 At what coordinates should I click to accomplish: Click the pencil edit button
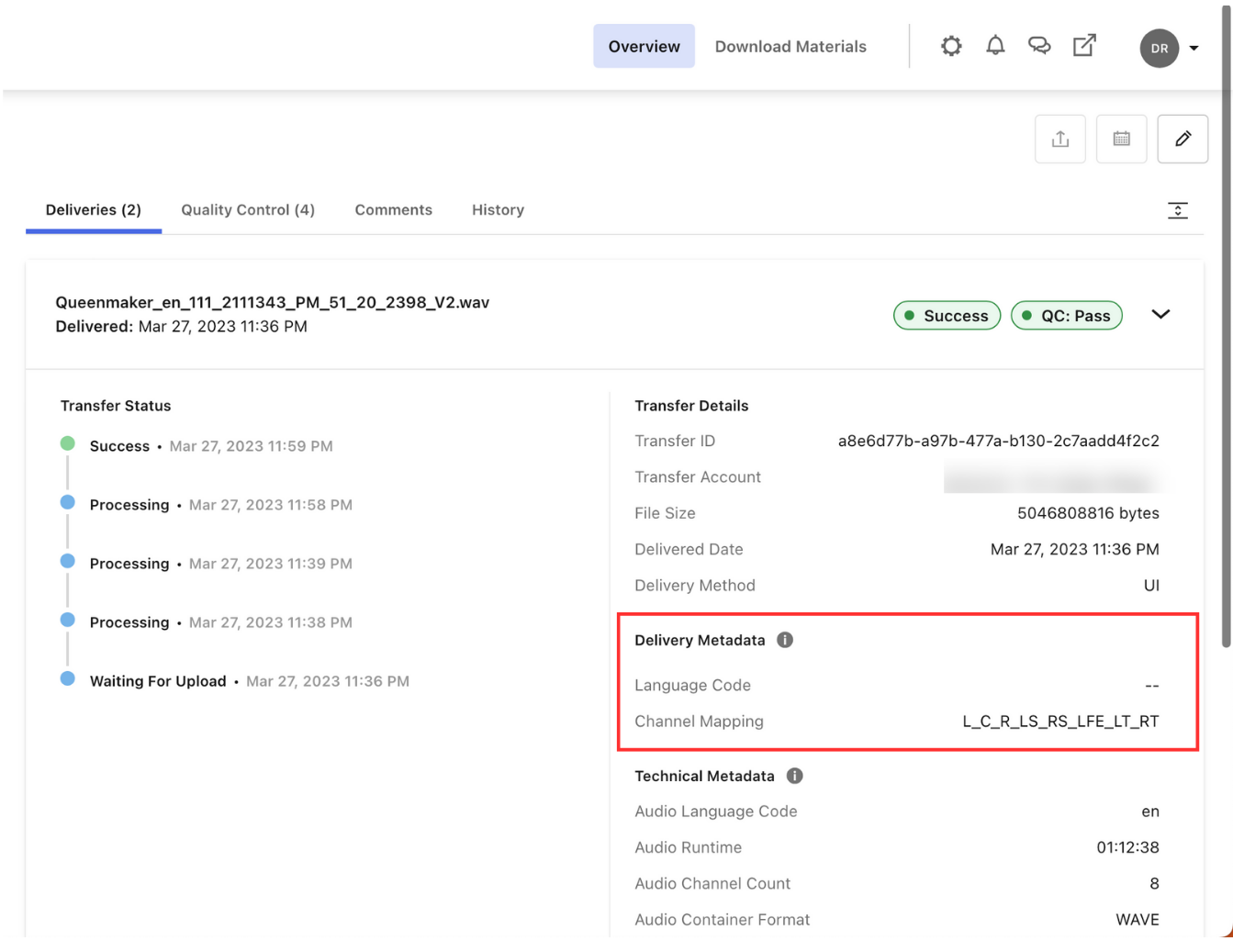pos(1183,140)
